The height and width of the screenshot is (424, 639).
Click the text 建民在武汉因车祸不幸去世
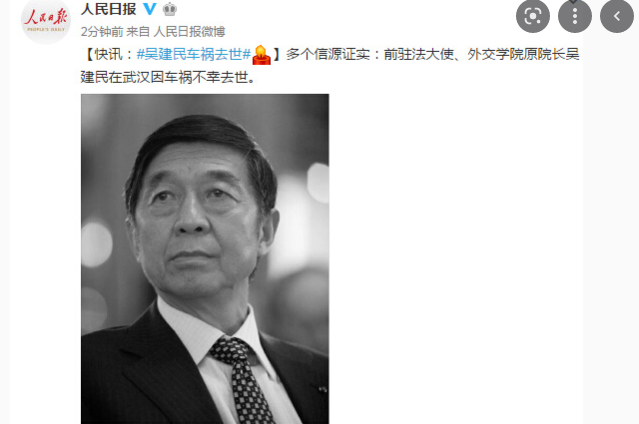pyautogui.click(x=164, y=77)
